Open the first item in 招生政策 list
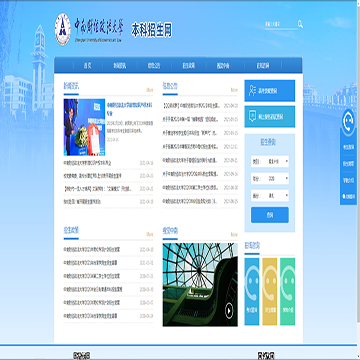Viewport: 360px width, 360px height. (x=92, y=249)
